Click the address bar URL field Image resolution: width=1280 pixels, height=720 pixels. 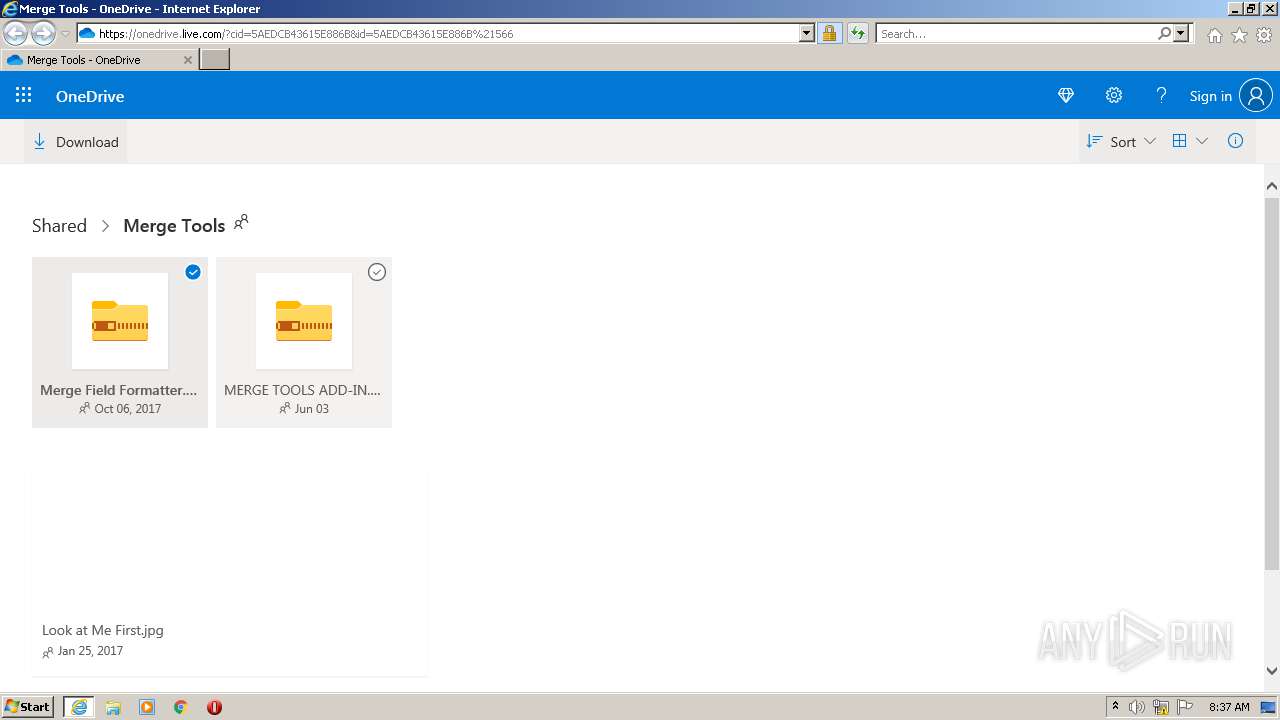tap(440, 33)
